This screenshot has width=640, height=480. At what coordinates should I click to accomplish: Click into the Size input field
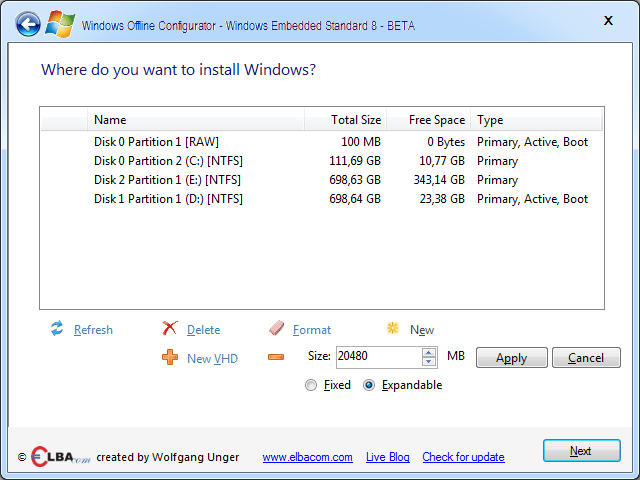(x=379, y=357)
